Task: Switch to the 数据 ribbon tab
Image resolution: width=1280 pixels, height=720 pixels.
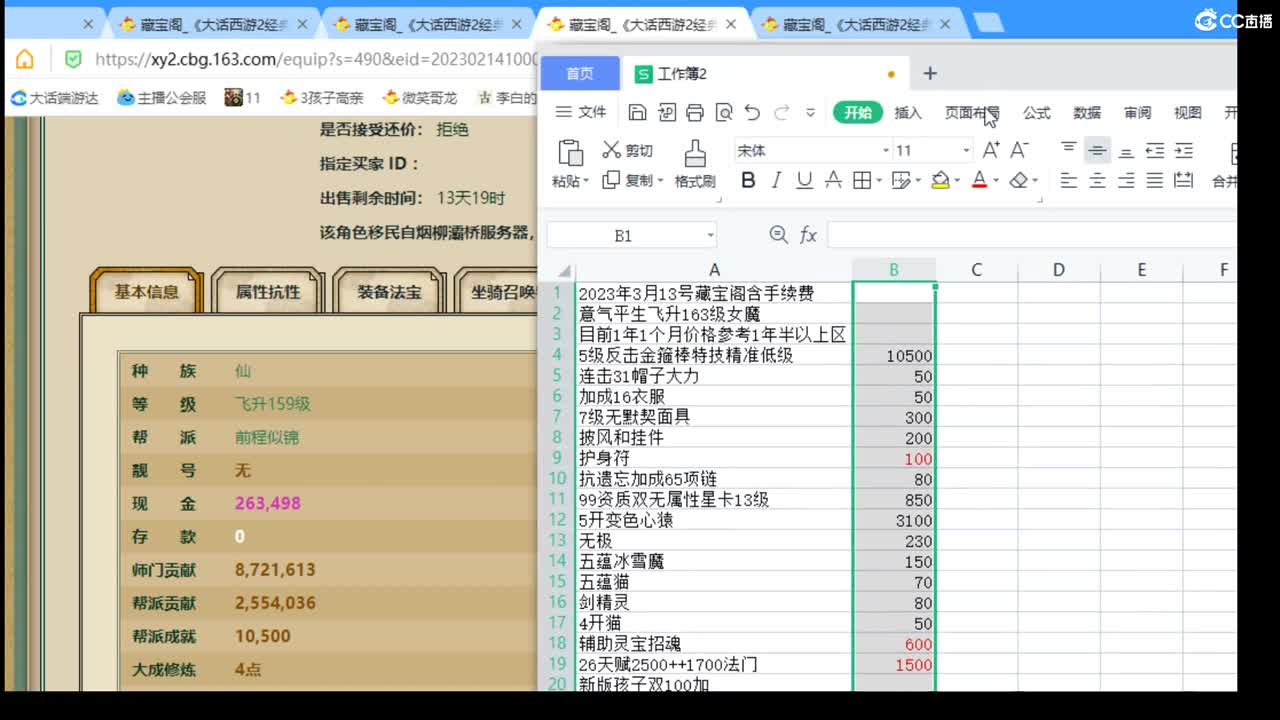Action: click(x=1087, y=113)
